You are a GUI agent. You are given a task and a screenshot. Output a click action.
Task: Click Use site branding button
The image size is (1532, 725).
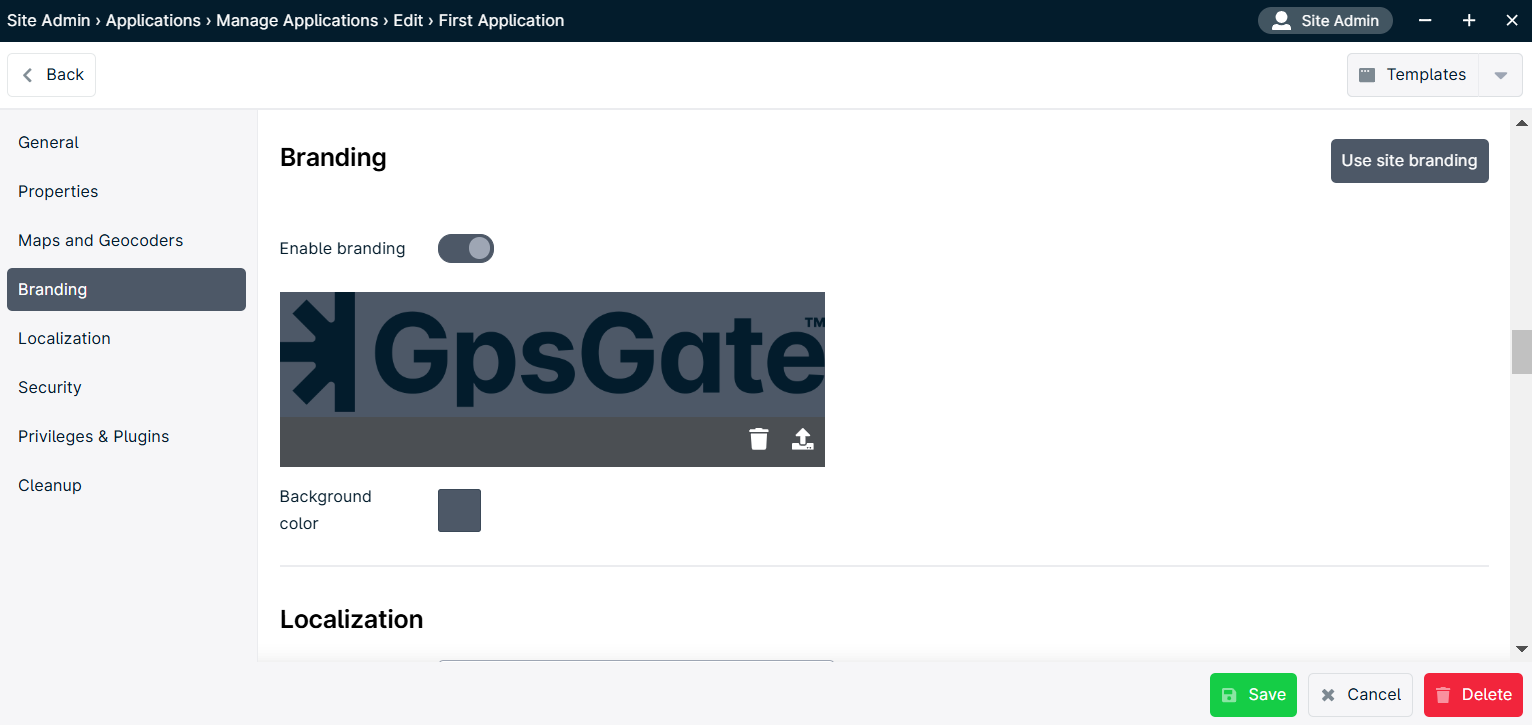1409,161
